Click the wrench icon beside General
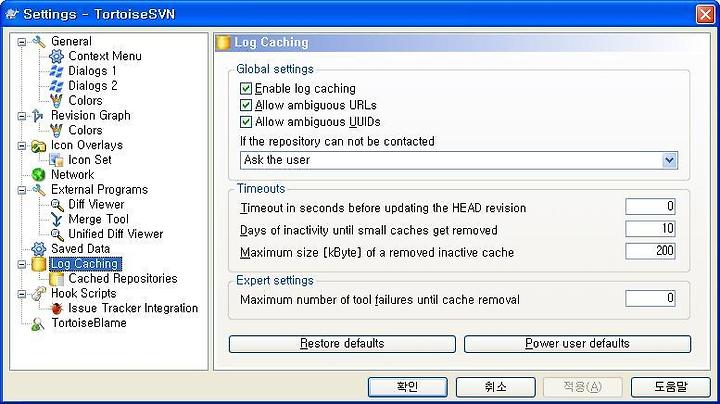This screenshot has width=720, height=404. (39, 41)
